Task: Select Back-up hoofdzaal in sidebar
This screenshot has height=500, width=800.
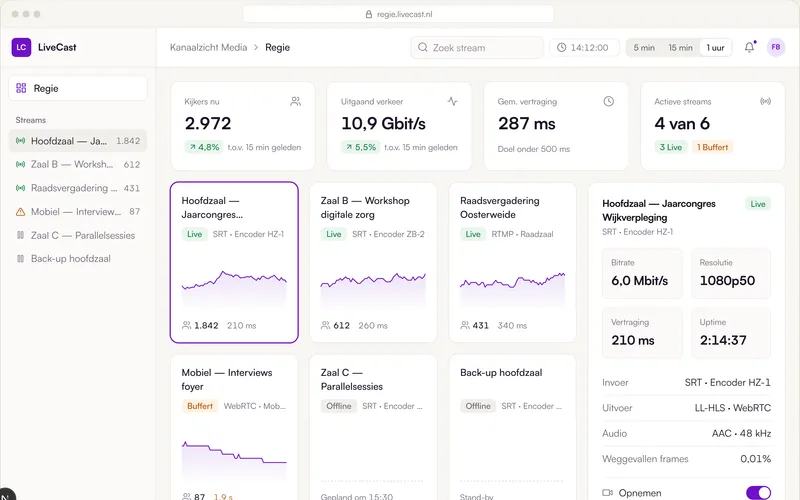Action: (x=78, y=259)
